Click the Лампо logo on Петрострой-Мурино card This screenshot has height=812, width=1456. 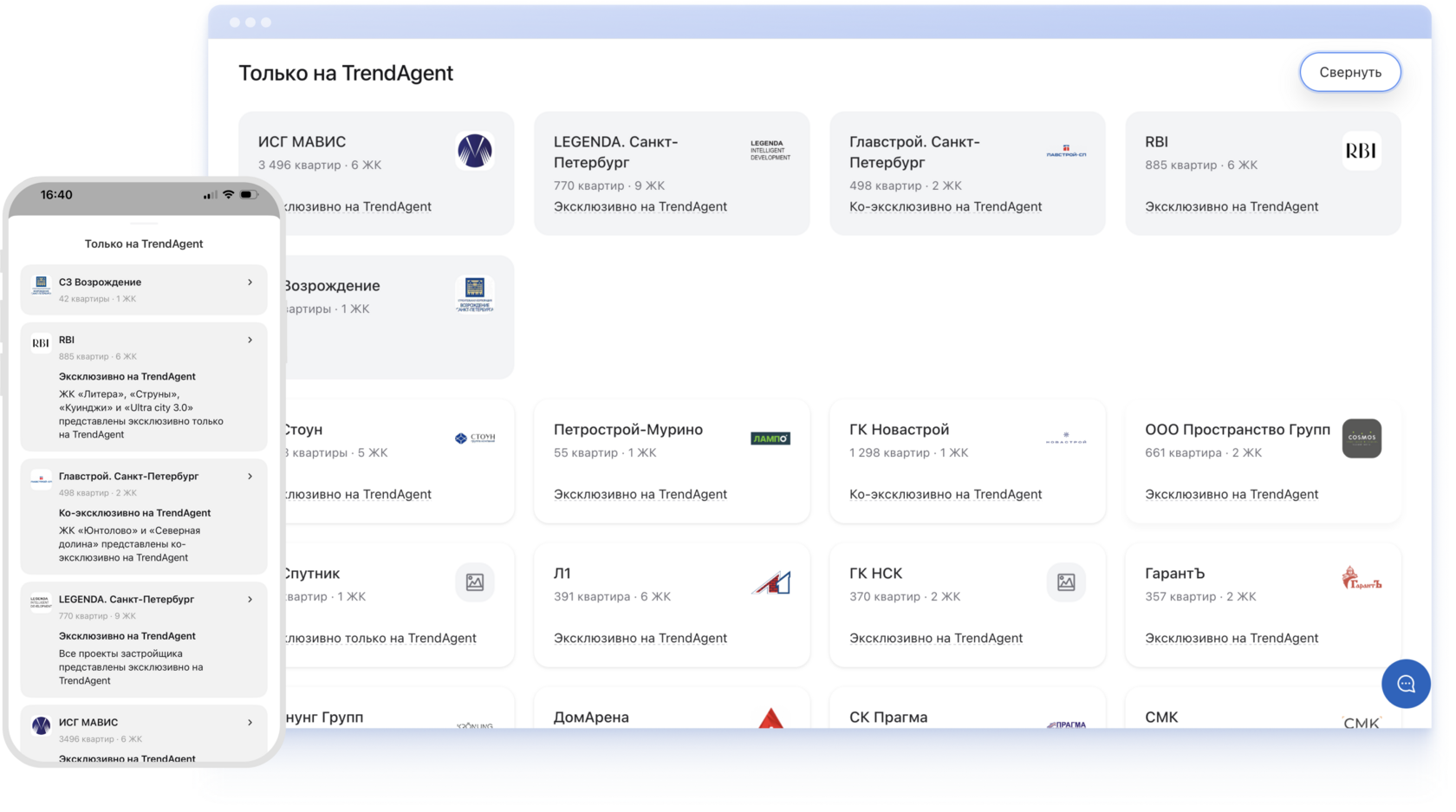click(770, 438)
